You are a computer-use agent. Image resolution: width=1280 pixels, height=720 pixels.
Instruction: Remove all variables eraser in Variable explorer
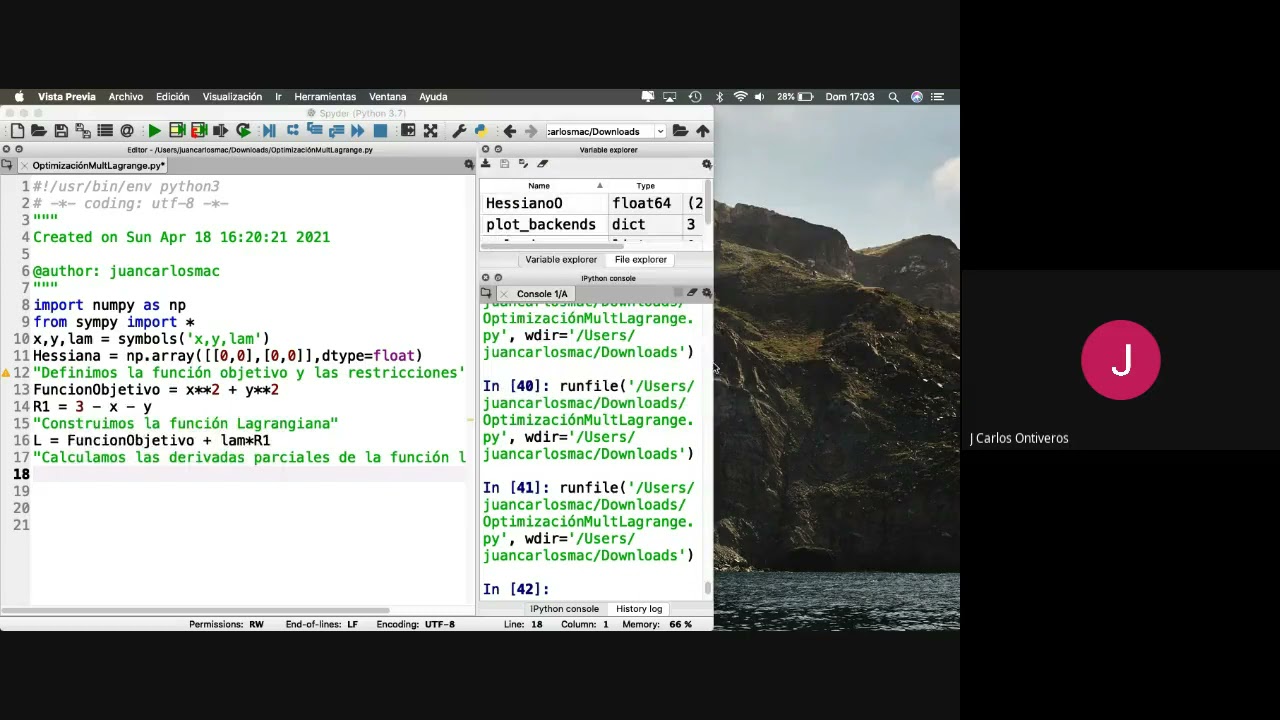pyautogui.click(x=542, y=164)
